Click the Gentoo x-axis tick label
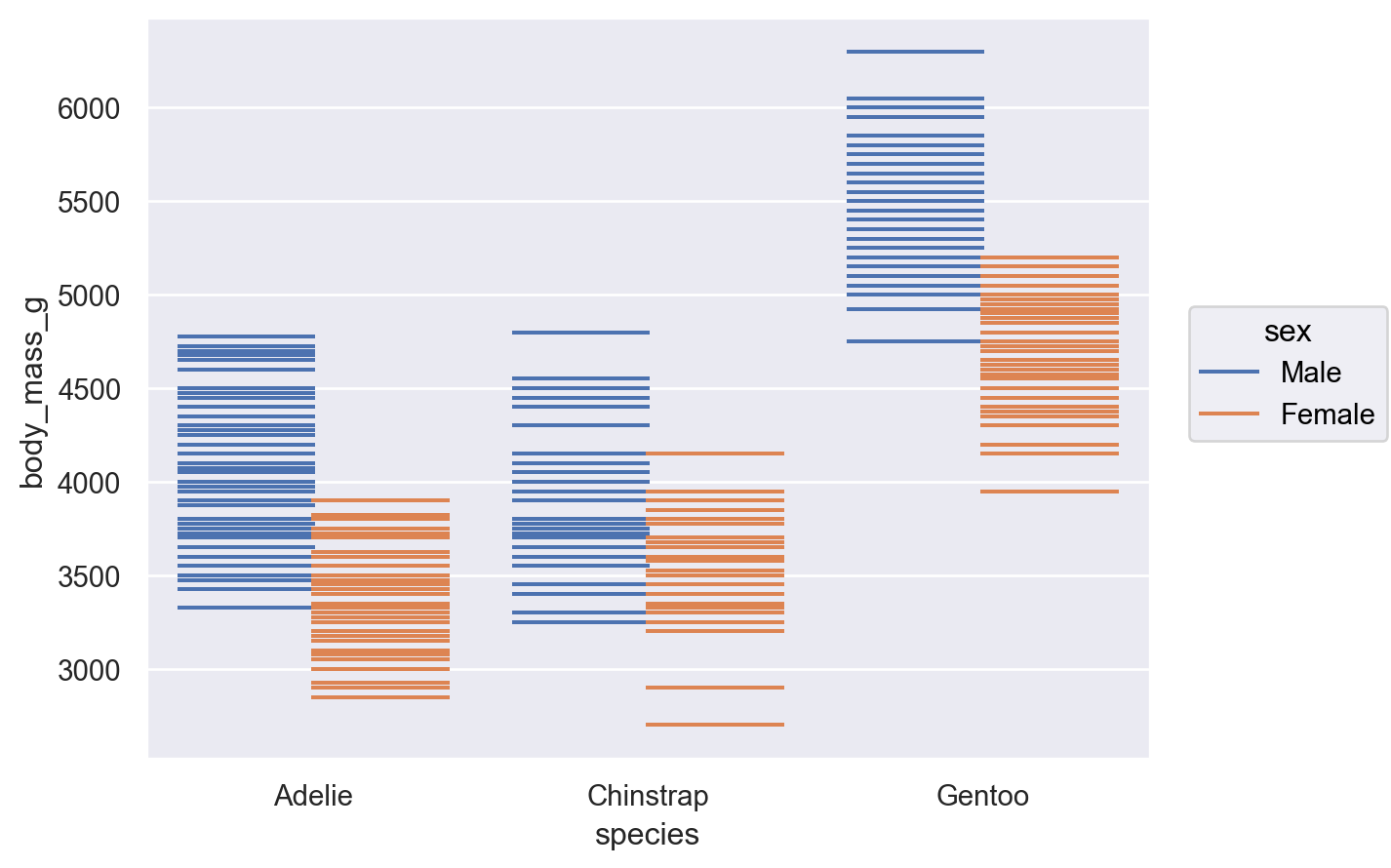Image resolution: width=1391 pixels, height=868 pixels. click(x=982, y=796)
